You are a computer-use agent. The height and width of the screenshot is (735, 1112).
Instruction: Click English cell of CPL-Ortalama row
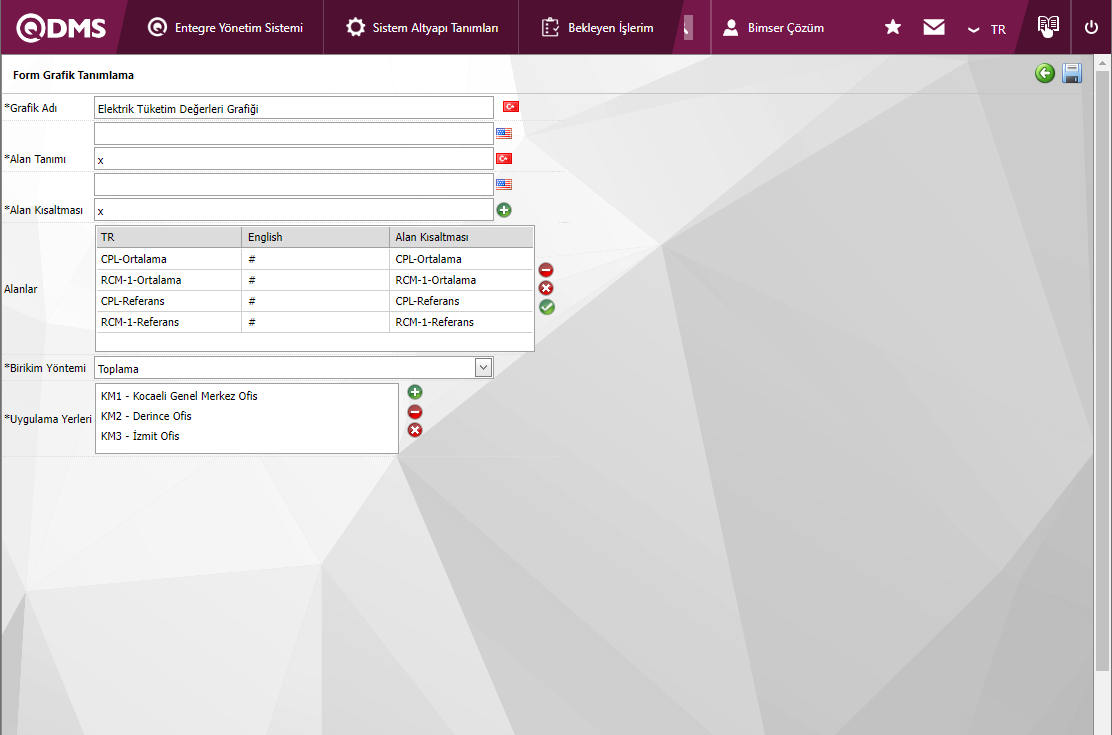[316, 259]
